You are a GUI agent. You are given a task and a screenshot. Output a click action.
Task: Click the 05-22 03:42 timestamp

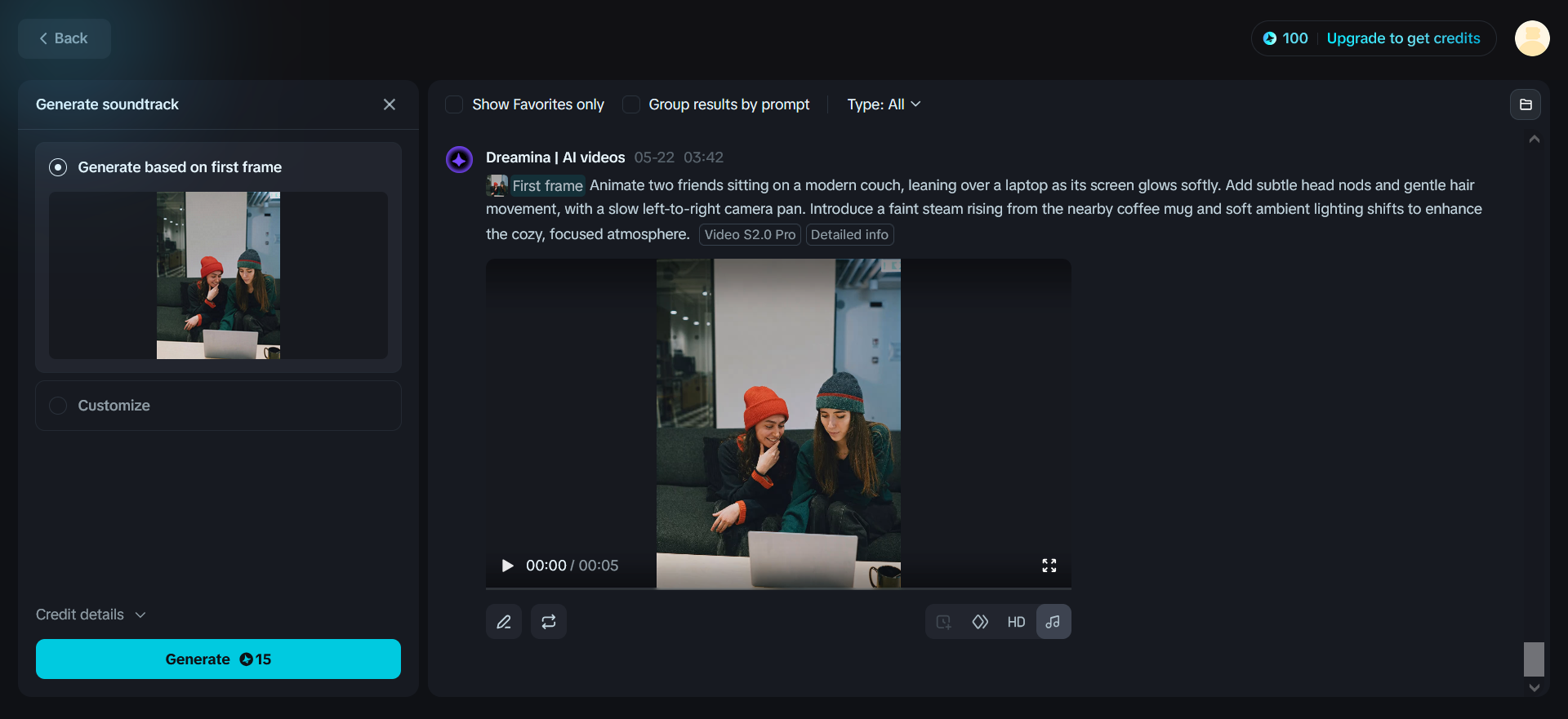coord(679,158)
